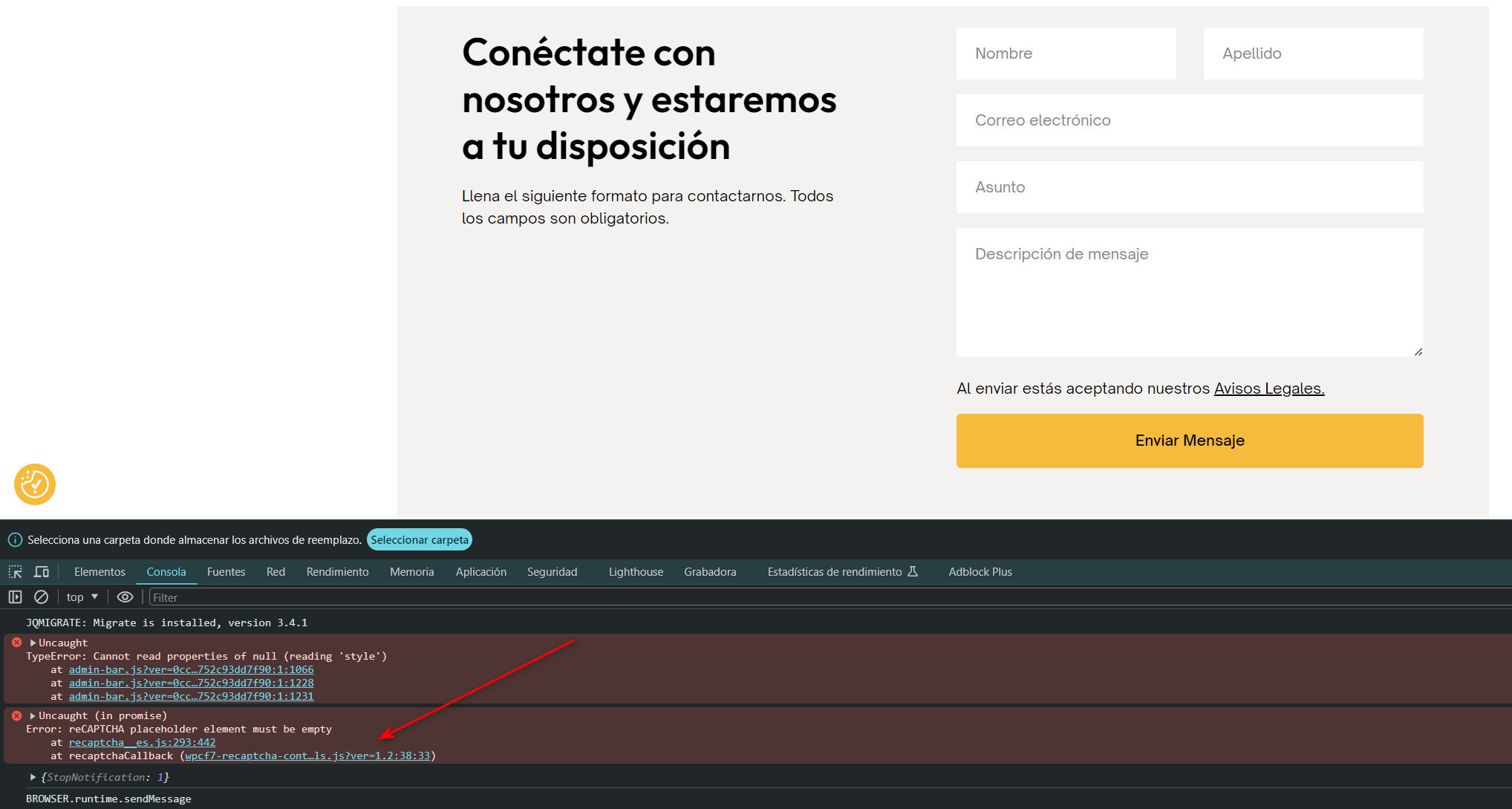
Task: Activate the inspect element picker icon
Action: 16,572
